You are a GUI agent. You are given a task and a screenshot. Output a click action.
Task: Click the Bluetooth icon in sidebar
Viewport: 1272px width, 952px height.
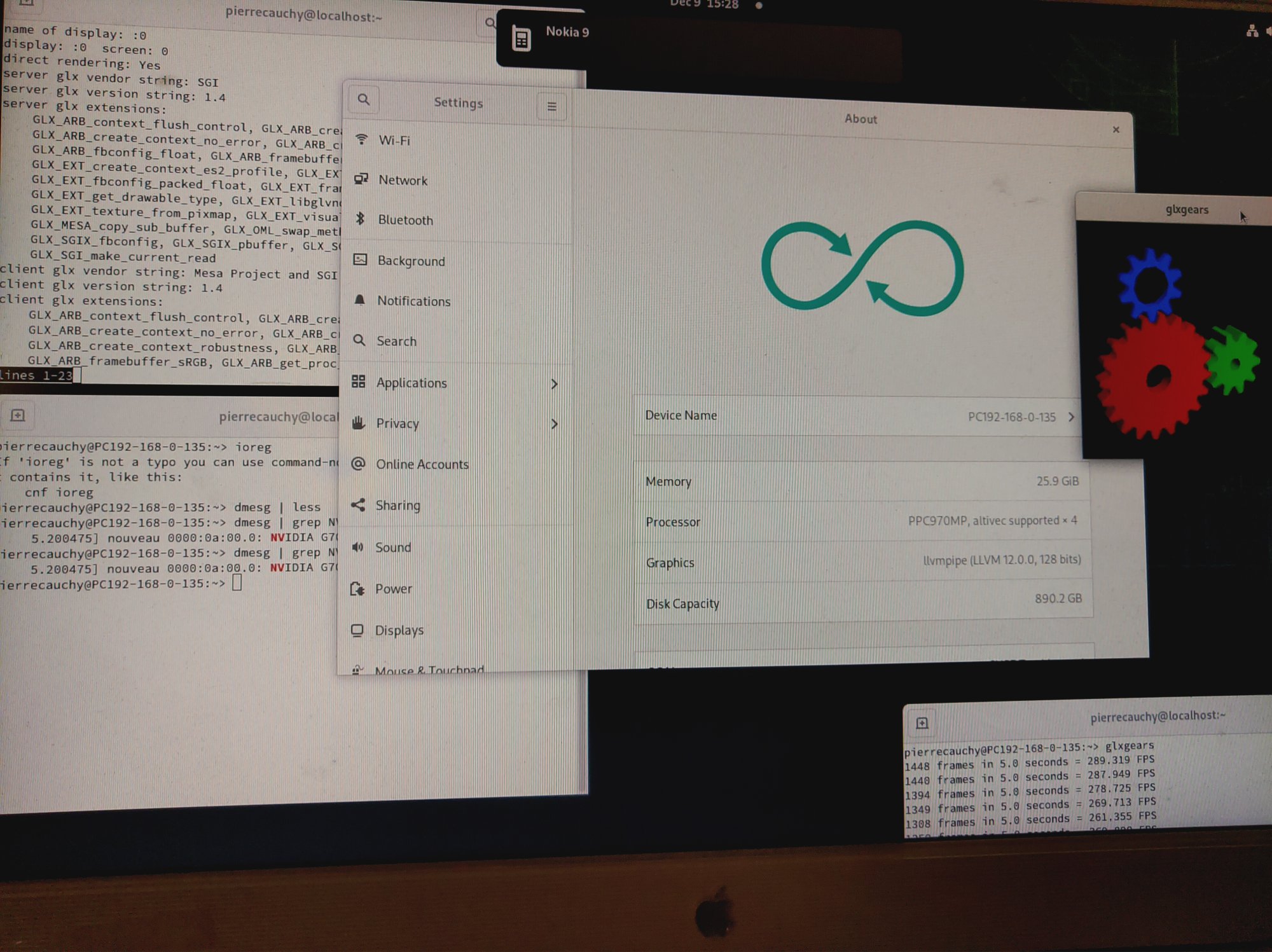coord(360,219)
